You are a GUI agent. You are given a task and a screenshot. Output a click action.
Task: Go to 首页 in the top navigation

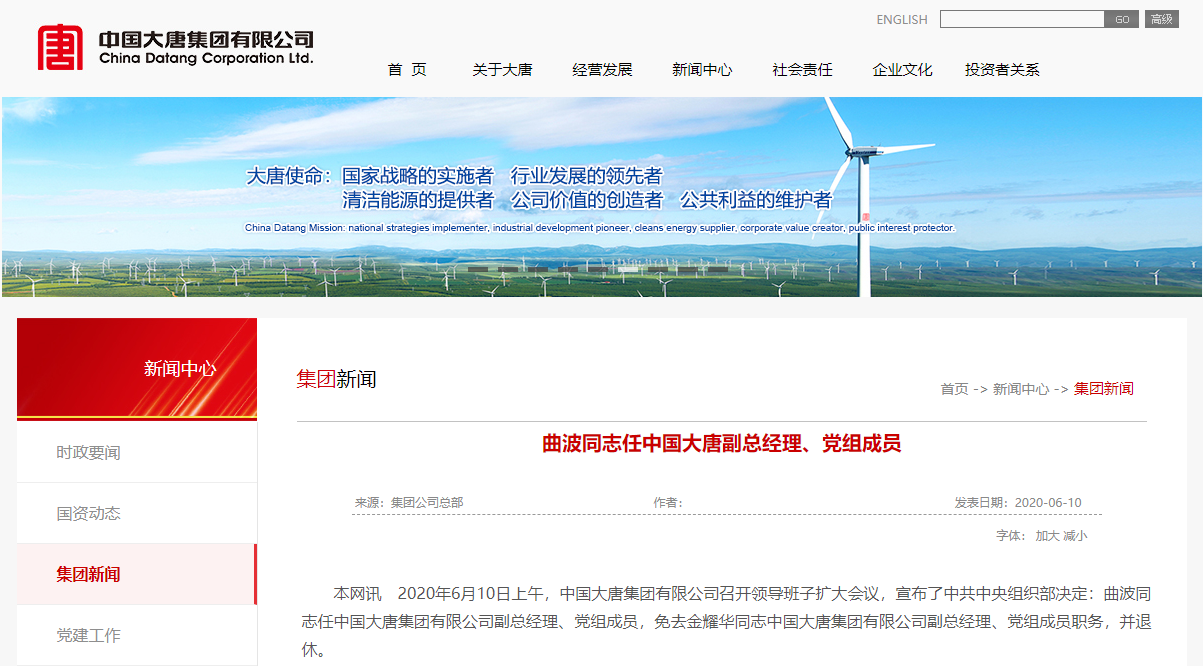click(x=407, y=69)
